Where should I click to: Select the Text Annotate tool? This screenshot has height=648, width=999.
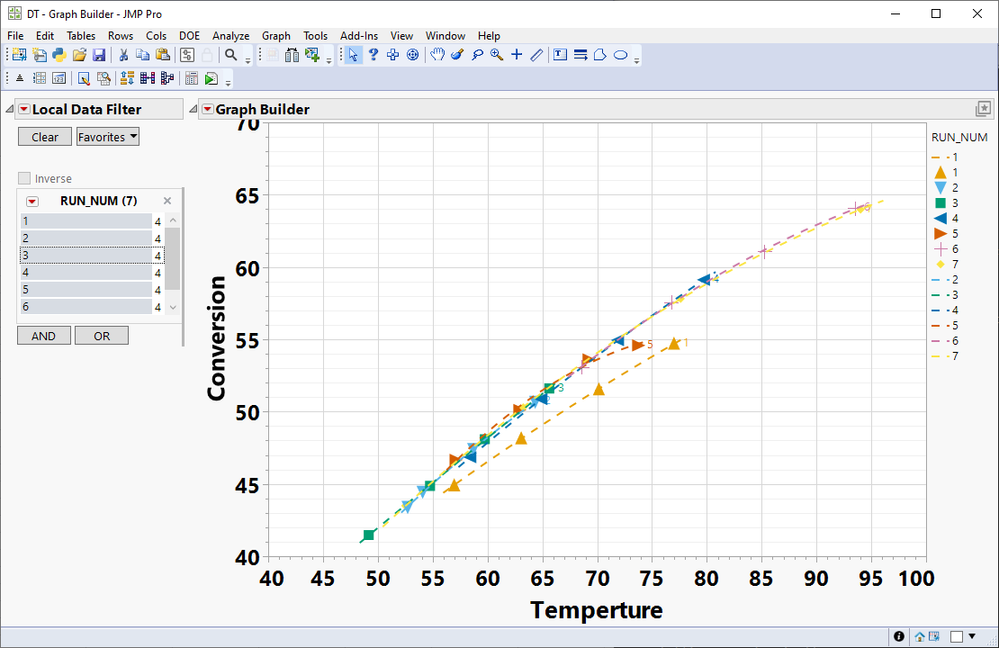(560, 55)
